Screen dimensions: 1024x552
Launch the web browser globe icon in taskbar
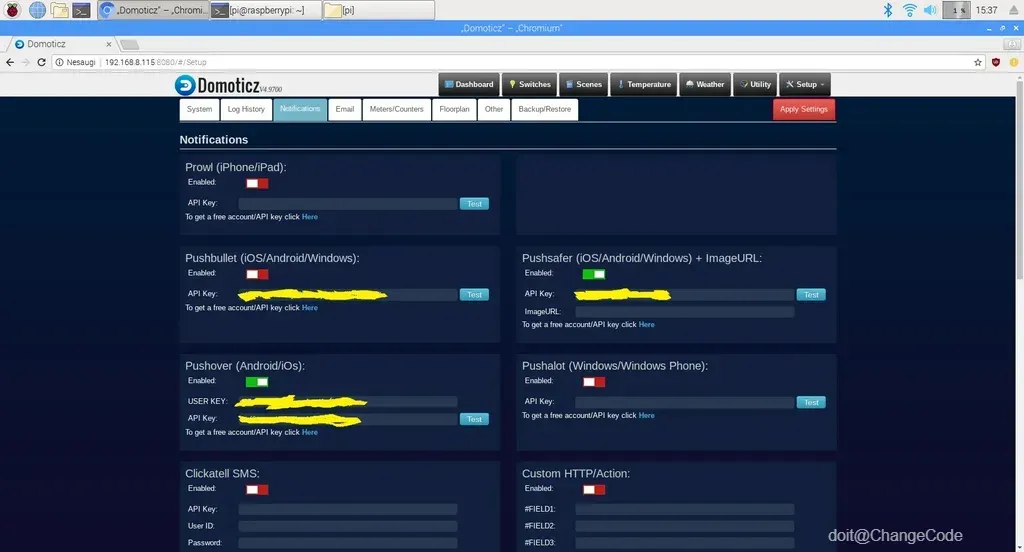point(37,10)
